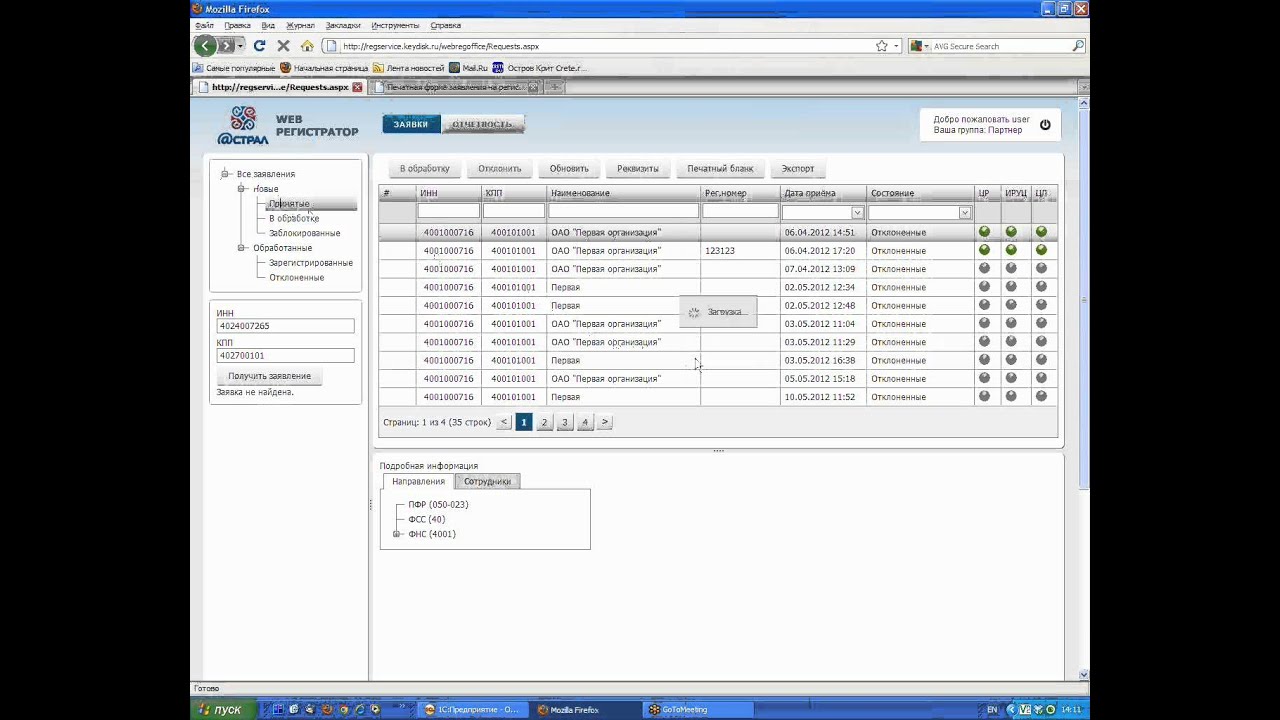The height and width of the screenshot is (720, 1280).
Task: Click the ИНН input with 4024007265
Action: pyautogui.click(x=285, y=326)
